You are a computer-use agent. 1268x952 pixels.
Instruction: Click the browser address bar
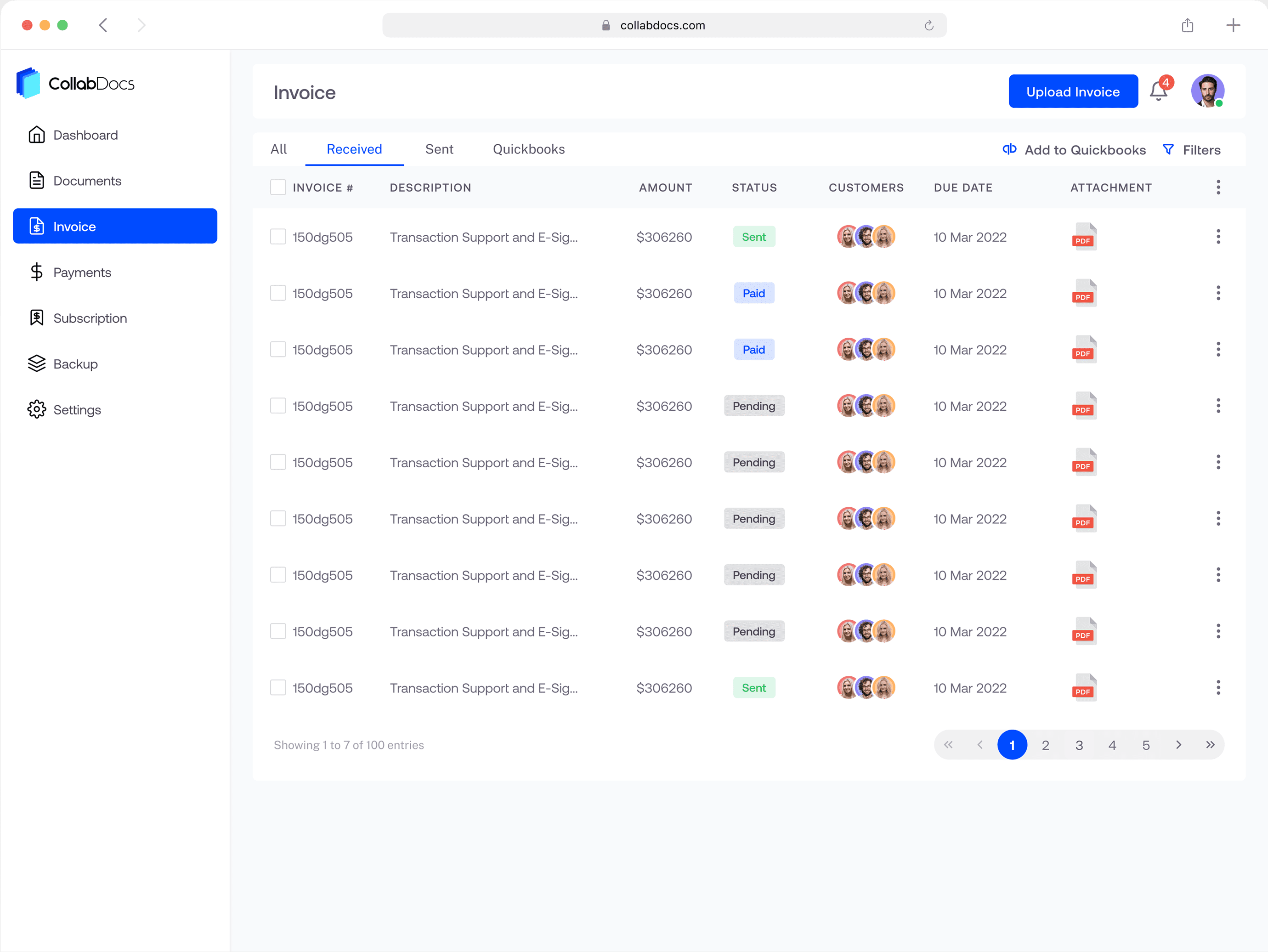(x=663, y=25)
